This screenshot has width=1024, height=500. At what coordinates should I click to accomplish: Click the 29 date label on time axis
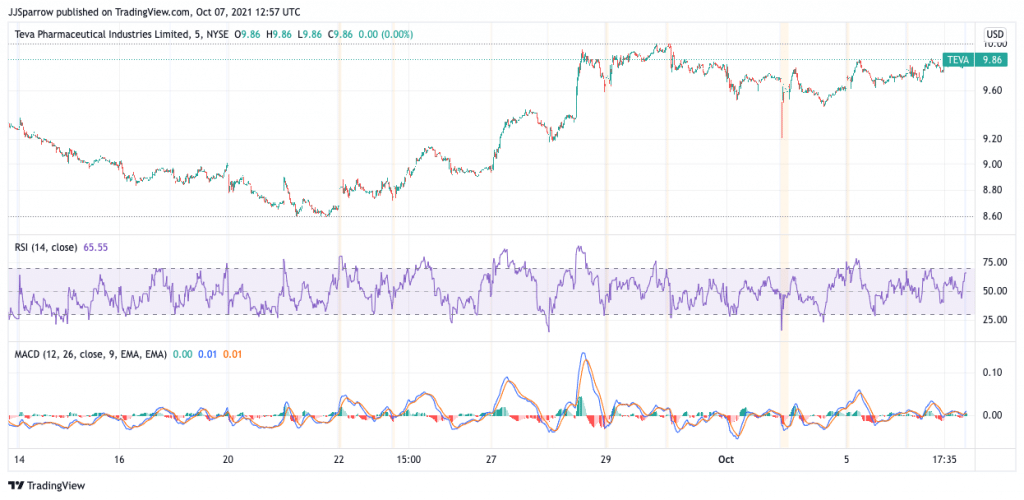[606, 460]
